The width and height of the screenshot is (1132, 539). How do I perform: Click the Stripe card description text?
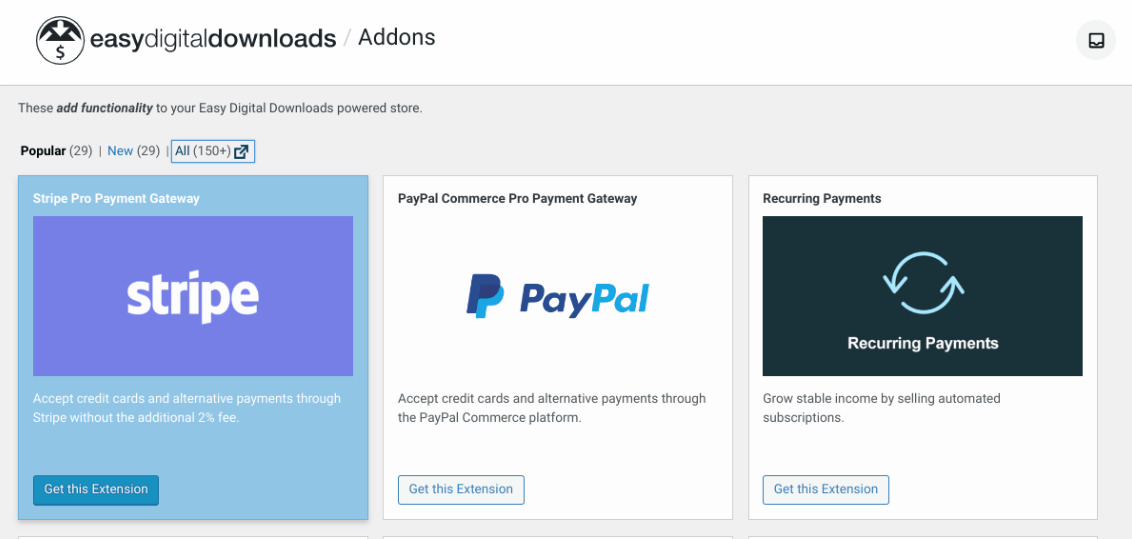pos(187,408)
